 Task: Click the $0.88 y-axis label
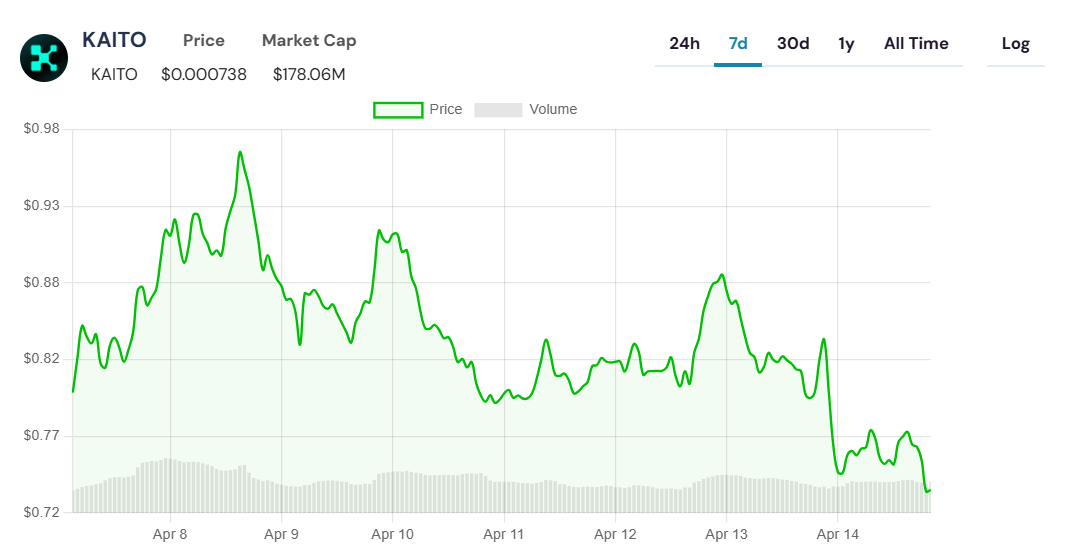point(42,282)
